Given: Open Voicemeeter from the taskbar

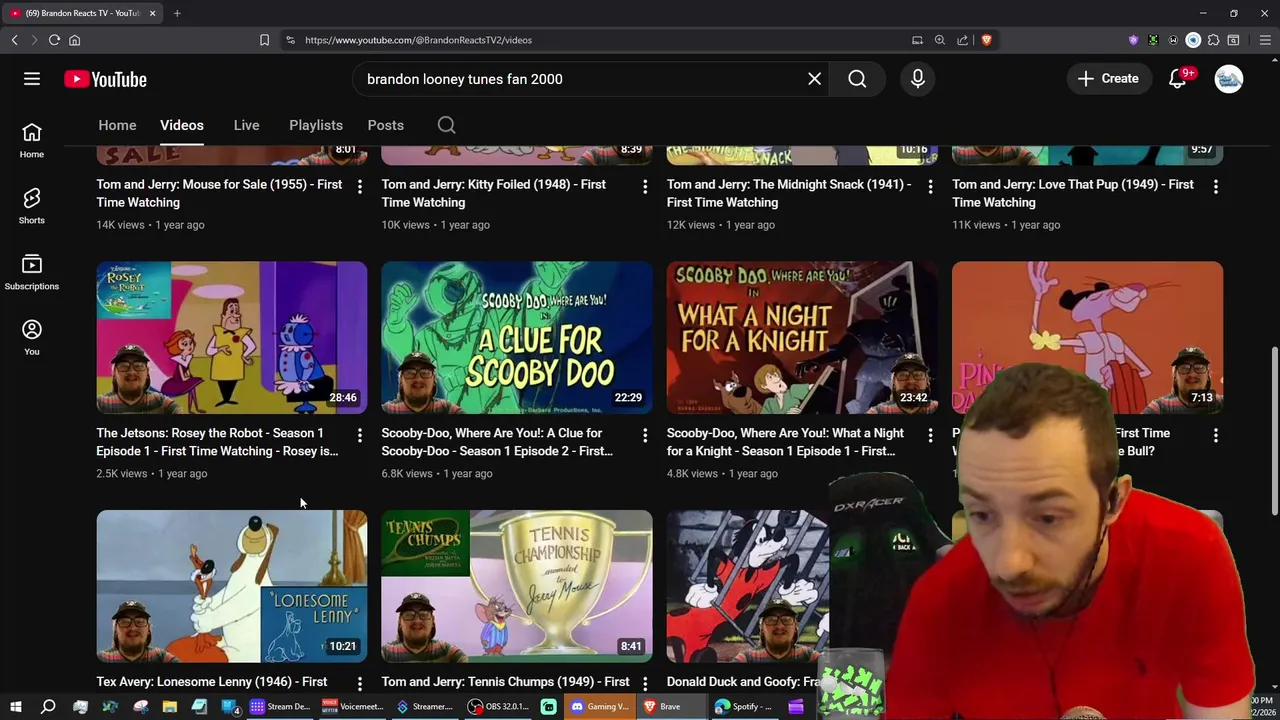Looking at the screenshot, I should click(x=353, y=707).
